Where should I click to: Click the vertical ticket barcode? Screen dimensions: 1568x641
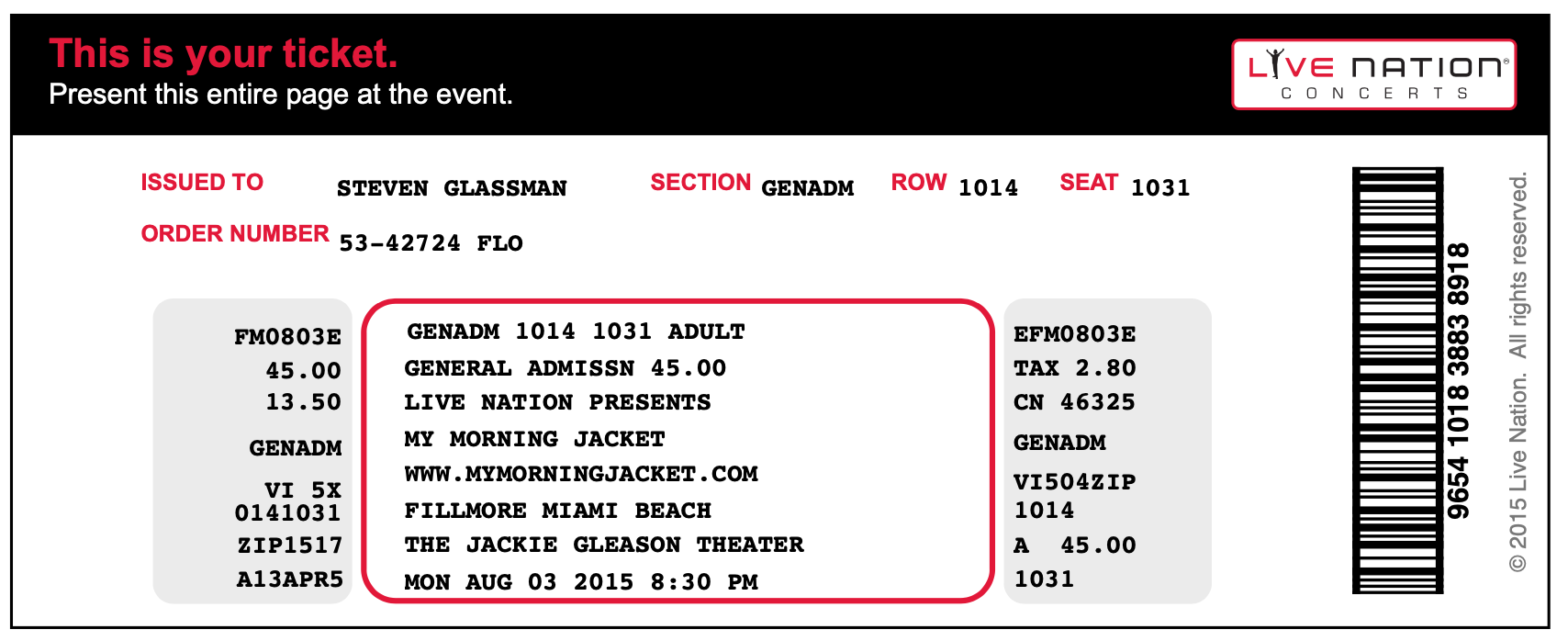coord(1397,380)
